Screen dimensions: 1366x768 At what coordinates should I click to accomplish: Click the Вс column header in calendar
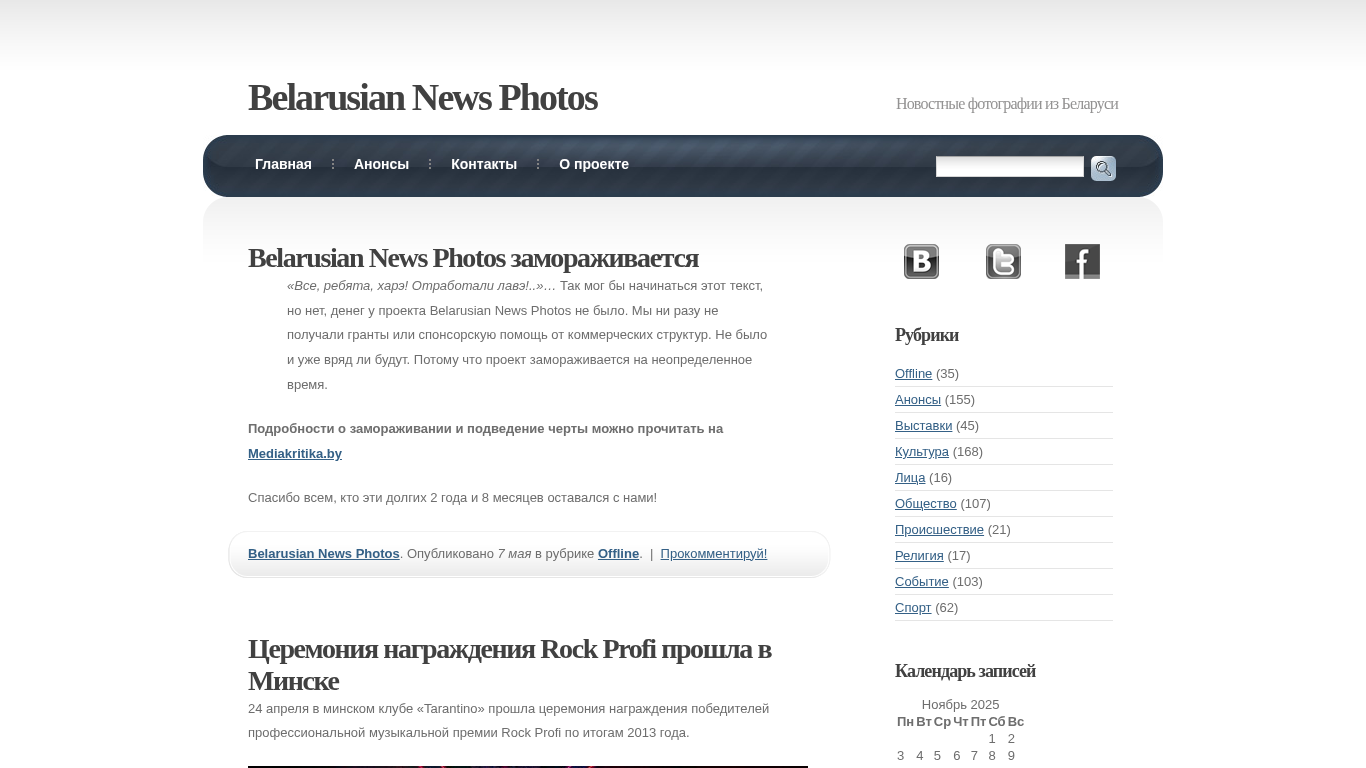click(x=1015, y=721)
